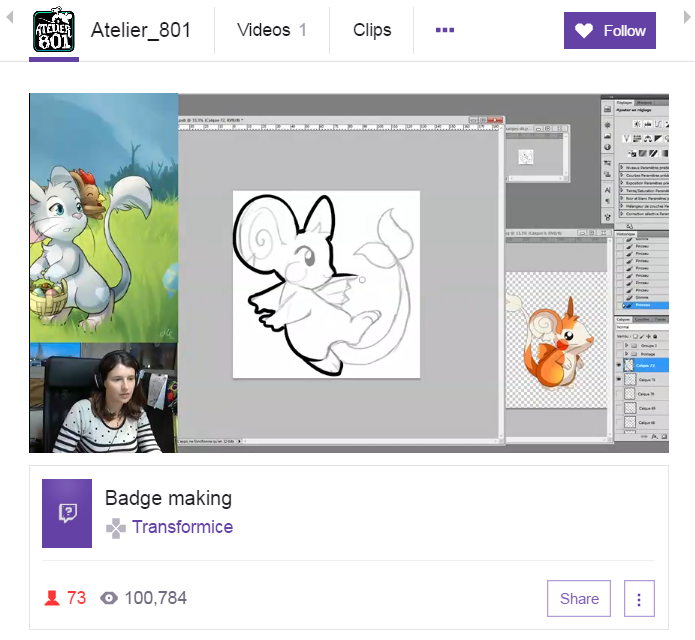Image resolution: width=695 pixels, height=640 pixels.
Task: Expand the Courbes presets entry
Action: [622, 175]
